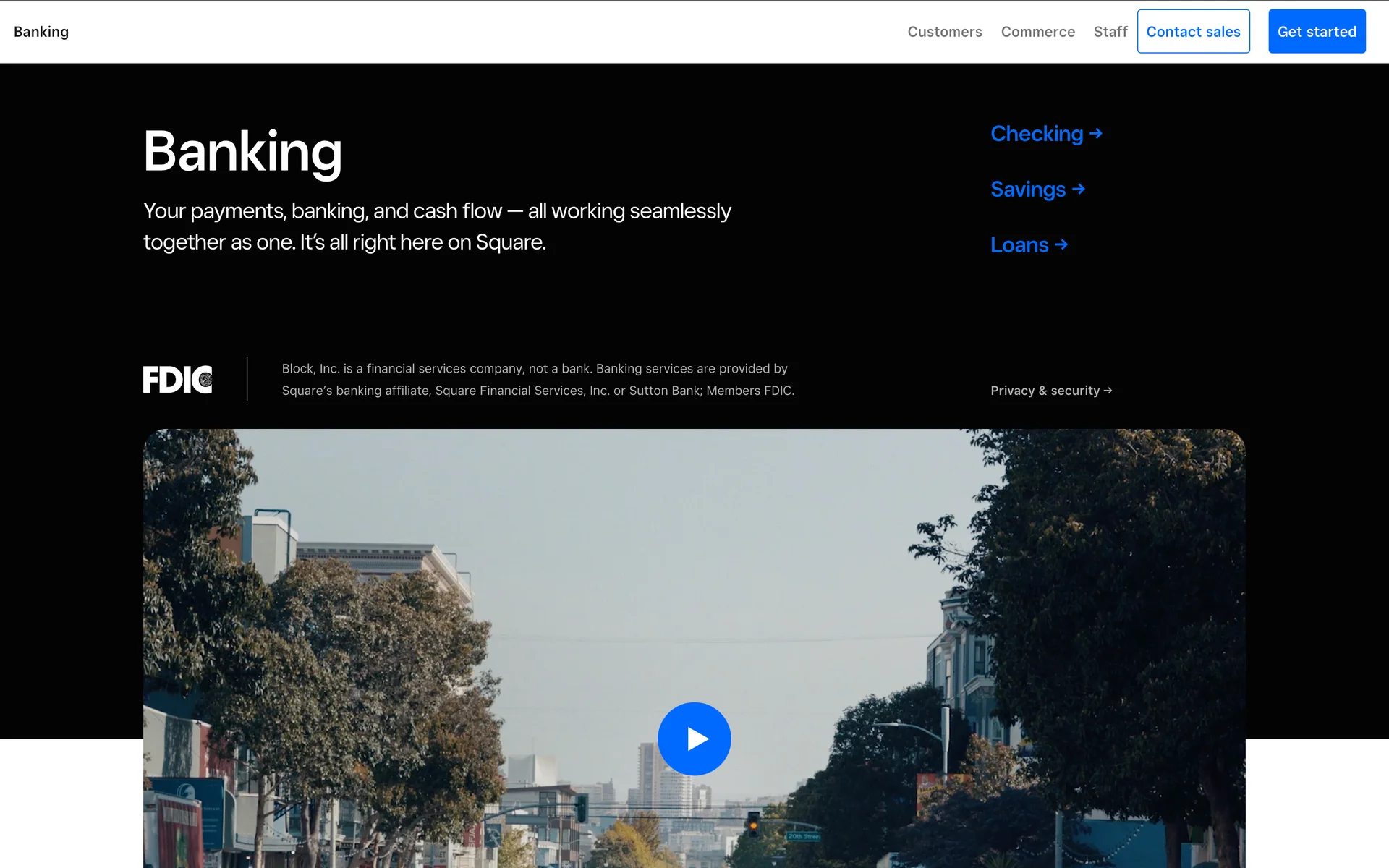This screenshot has width=1389, height=868.
Task: Open the Savings link
Action: pos(1027,190)
